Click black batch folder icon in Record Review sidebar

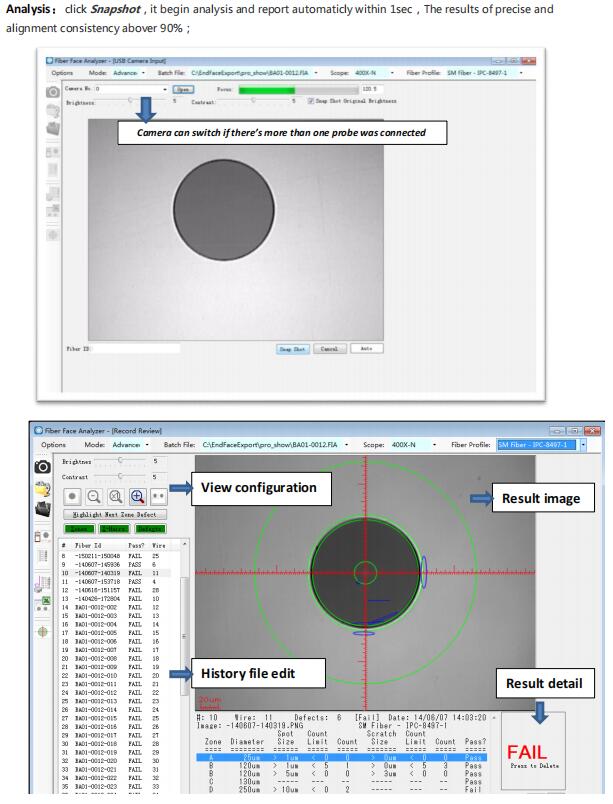click(43, 509)
